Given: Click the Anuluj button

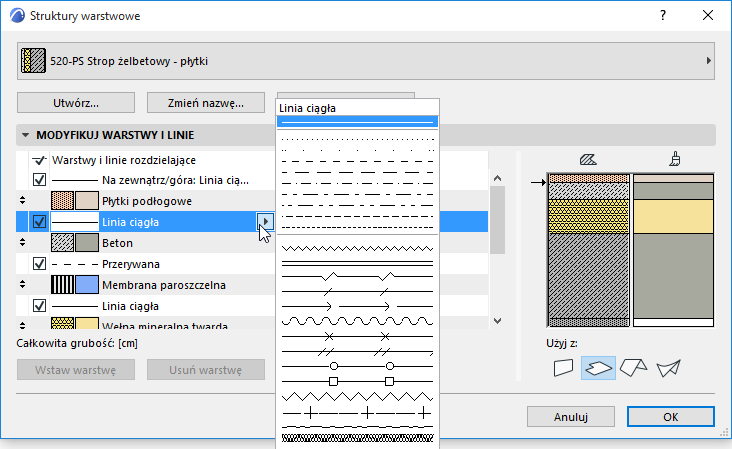Looking at the screenshot, I should coord(570,417).
